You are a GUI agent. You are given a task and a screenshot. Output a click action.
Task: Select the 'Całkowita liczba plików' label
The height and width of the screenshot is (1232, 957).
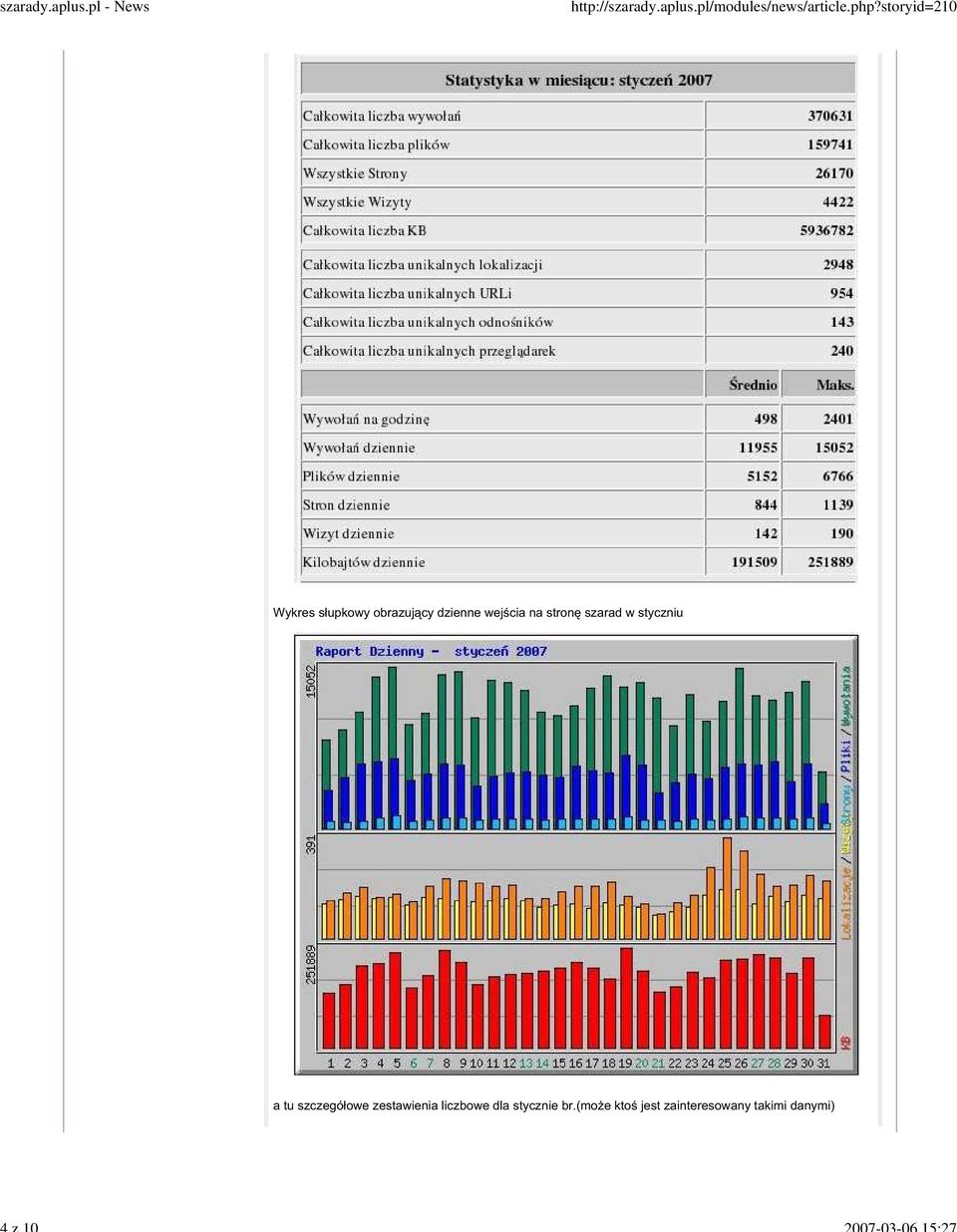376,145
